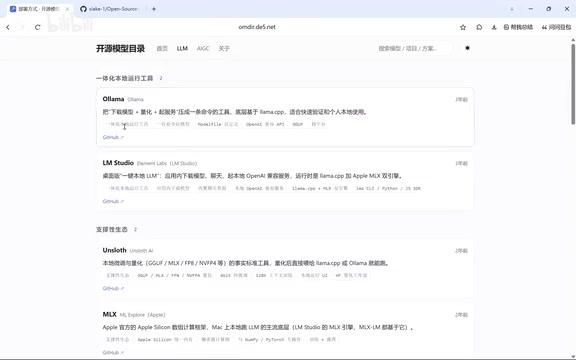Go forward with the browser forward arrow
Screen dimensions: 576x360
(22, 27)
